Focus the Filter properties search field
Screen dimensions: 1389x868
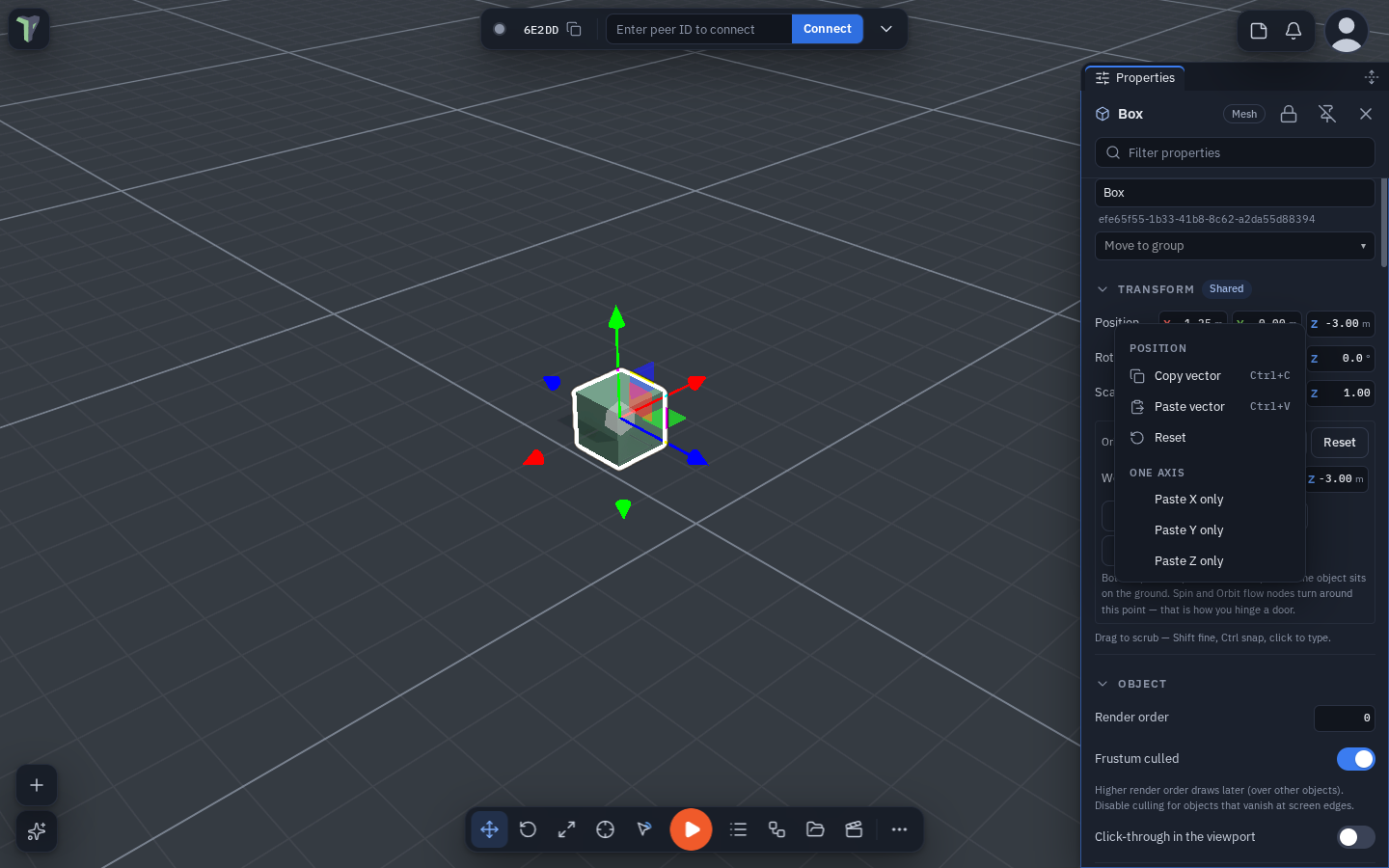(x=1235, y=152)
